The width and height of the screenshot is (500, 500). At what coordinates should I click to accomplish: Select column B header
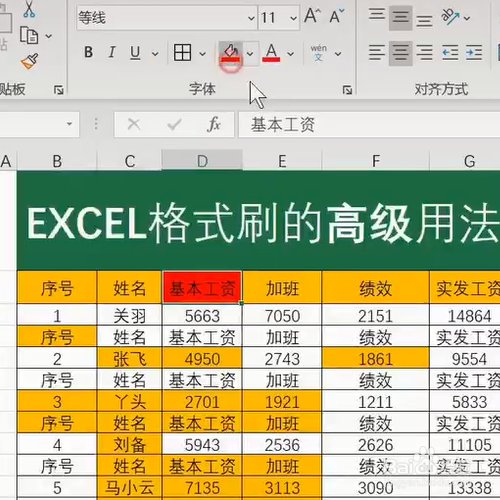(x=57, y=161)
